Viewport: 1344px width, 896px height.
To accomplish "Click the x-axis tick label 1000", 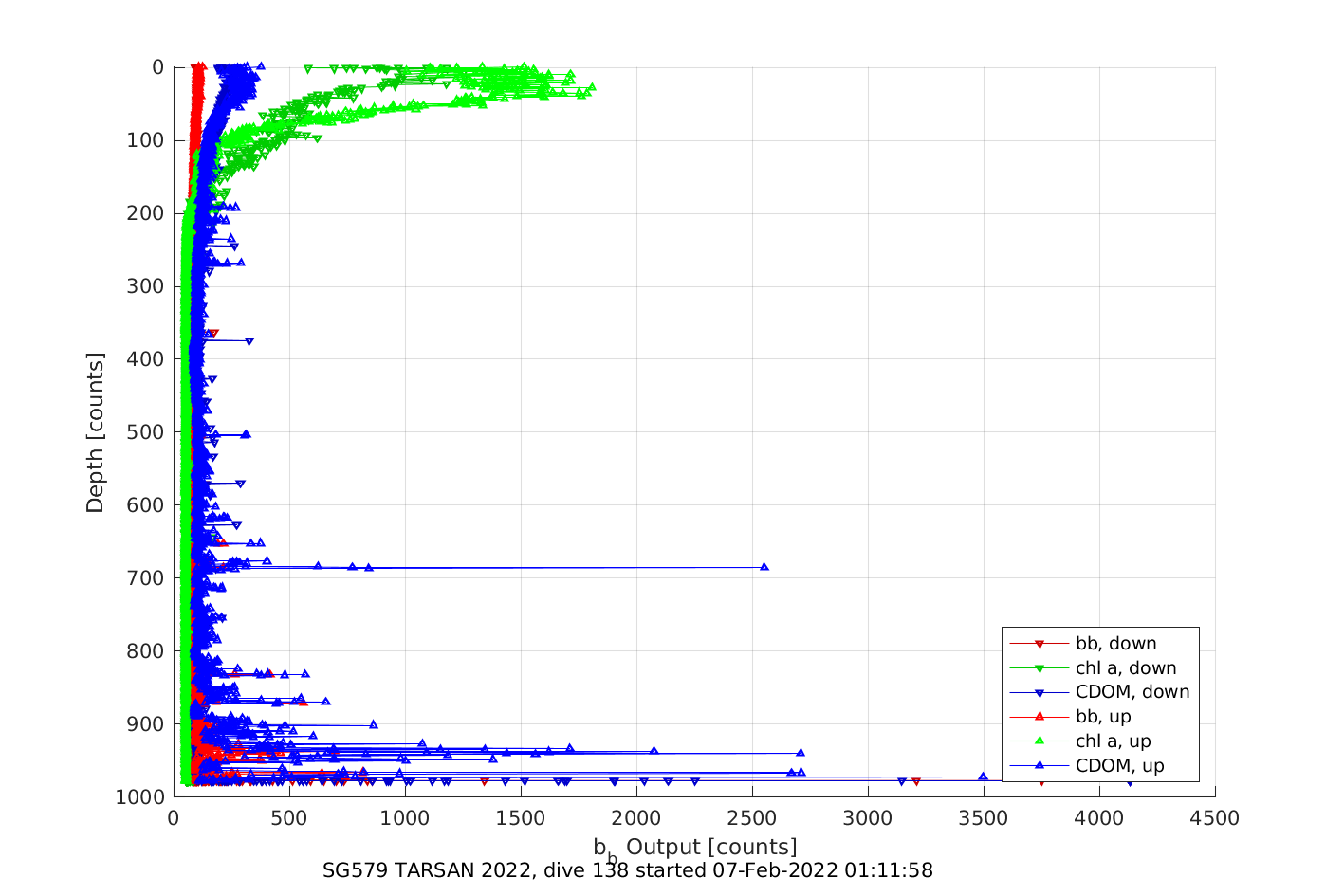I will click(x=405, y=818).
